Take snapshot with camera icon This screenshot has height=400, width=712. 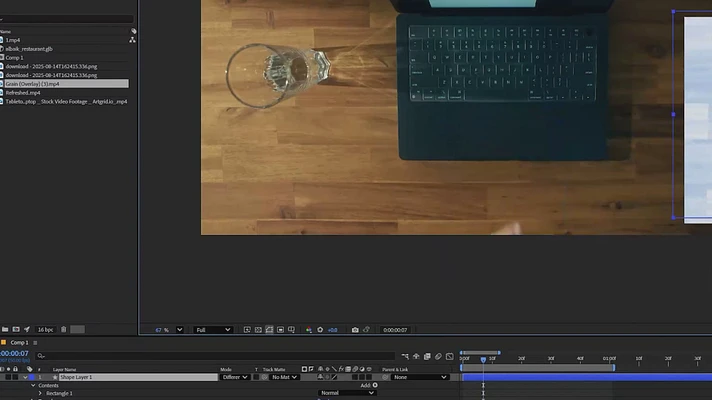[355, 330]
